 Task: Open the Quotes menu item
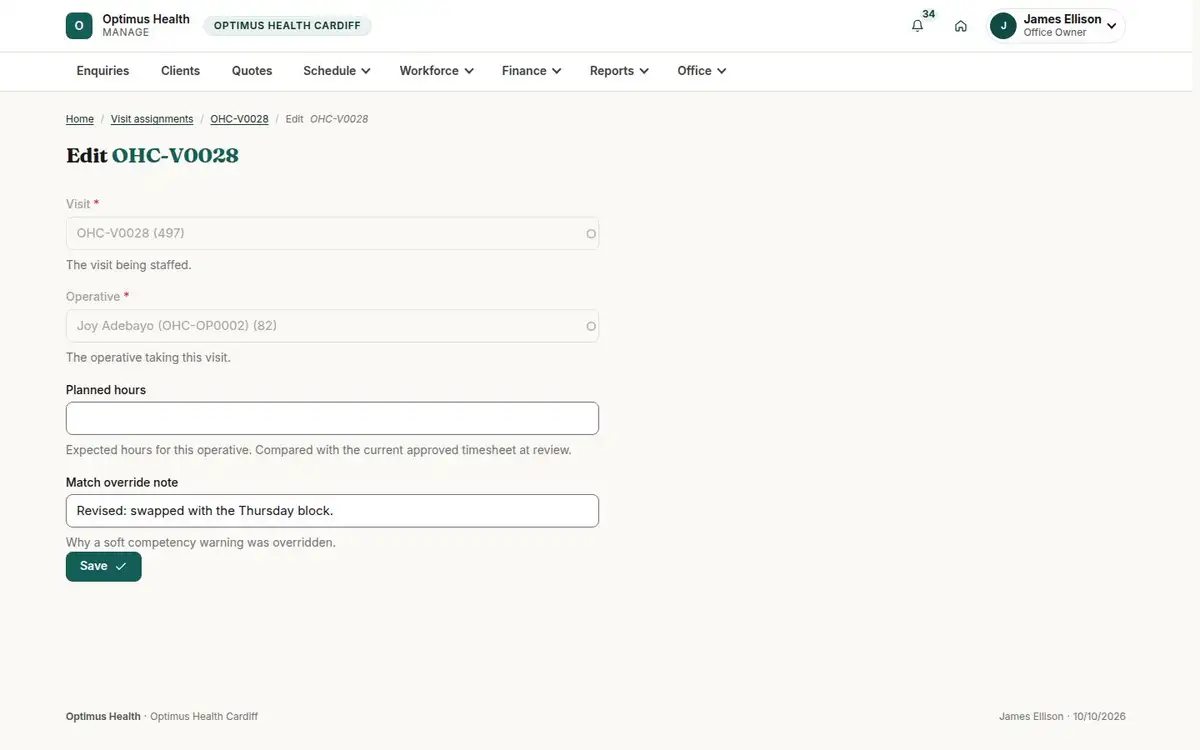(252, 71)
